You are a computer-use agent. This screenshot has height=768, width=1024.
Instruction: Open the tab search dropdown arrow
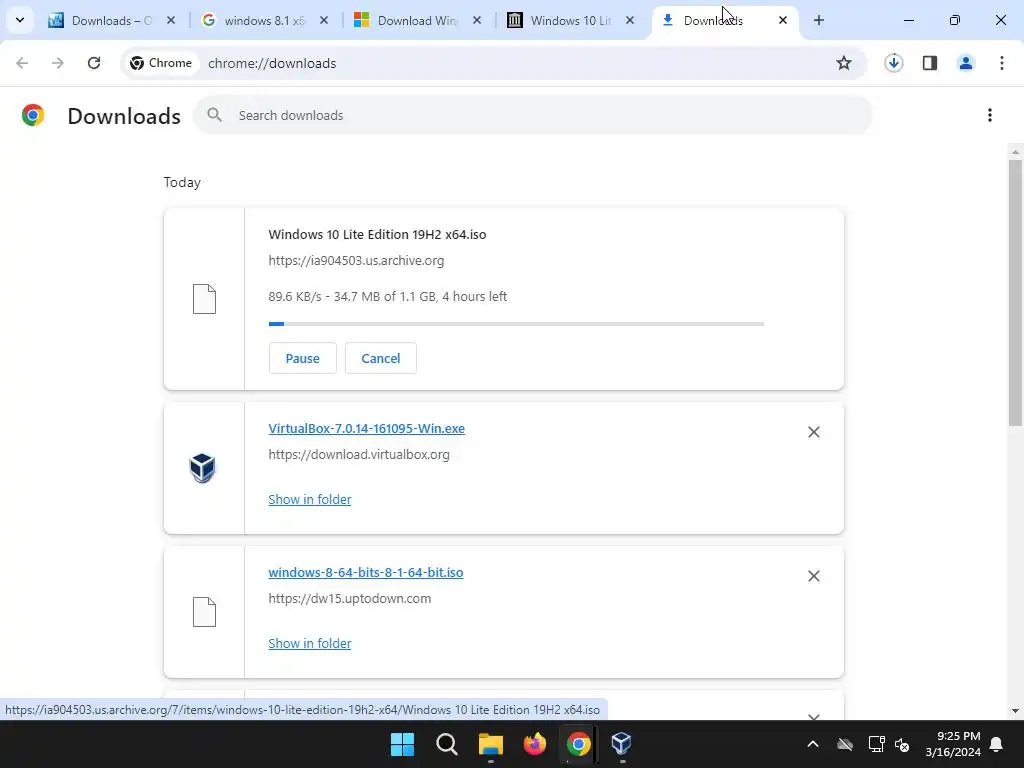pyautogui.click(x=20, y=20)
